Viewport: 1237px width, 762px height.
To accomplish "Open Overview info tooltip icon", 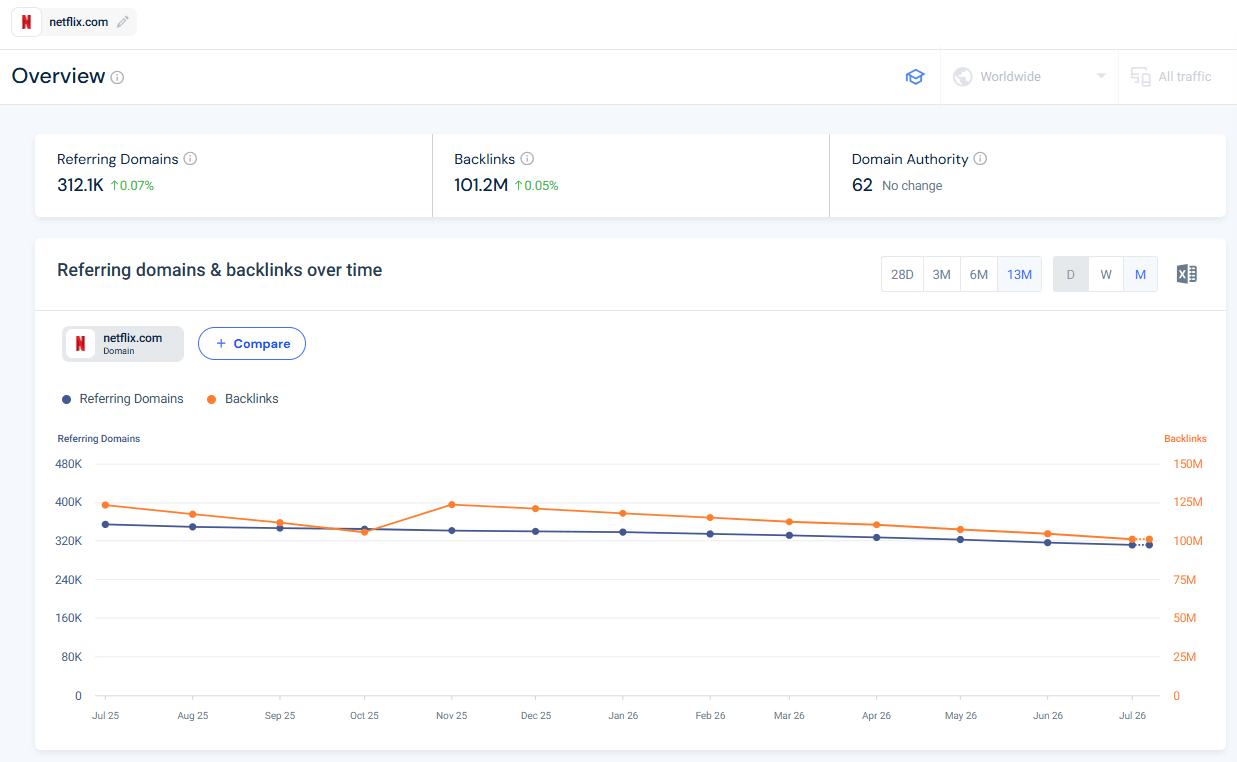I will [117, 77].
